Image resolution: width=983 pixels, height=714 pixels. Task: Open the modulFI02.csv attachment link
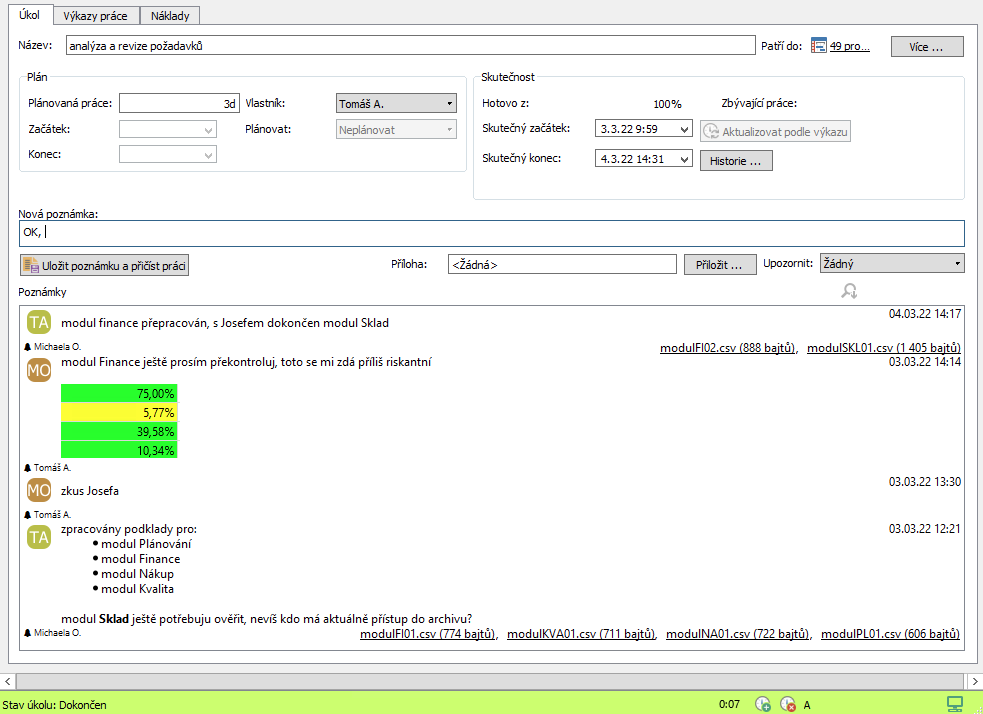click(727, 347)
